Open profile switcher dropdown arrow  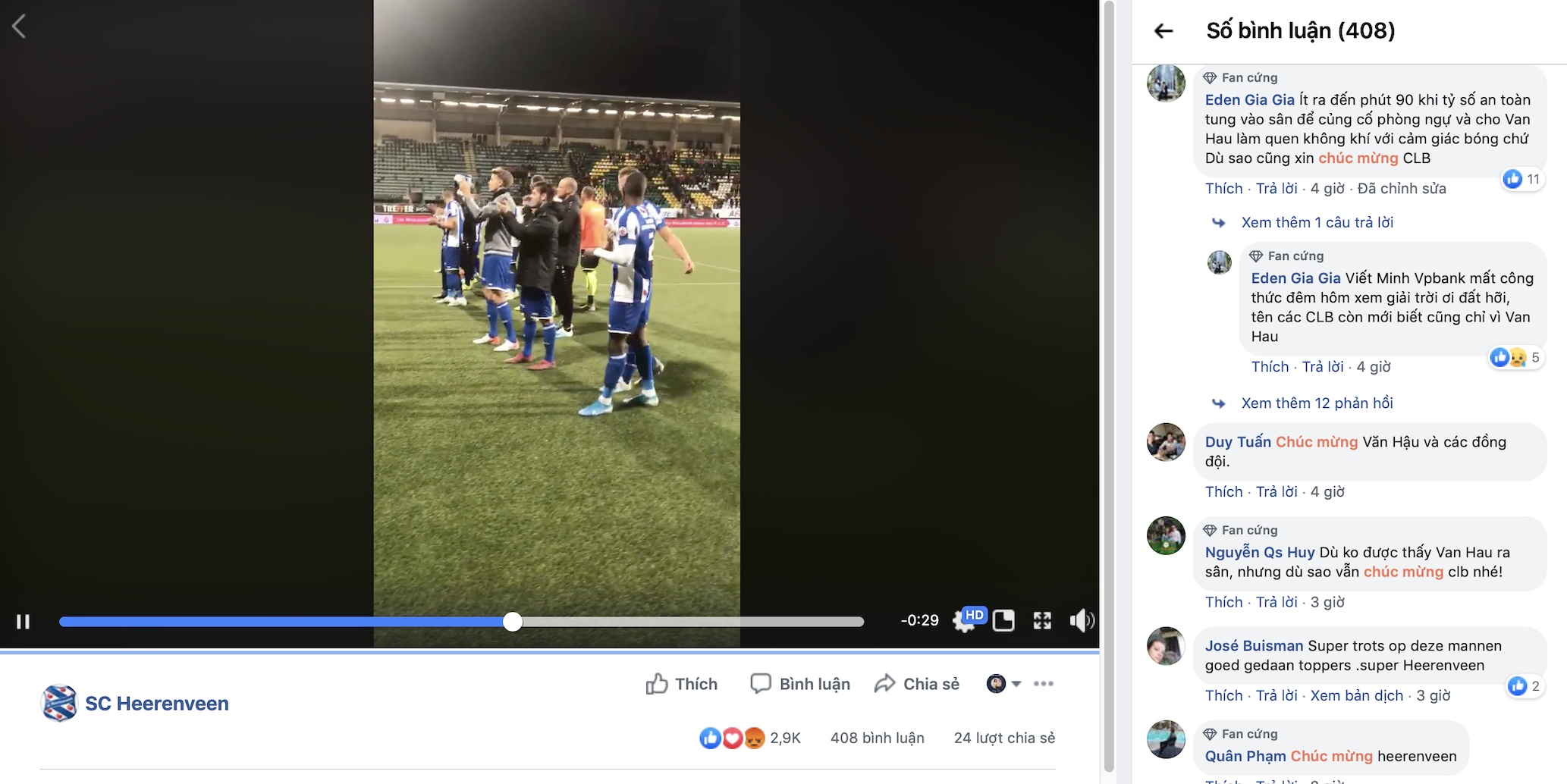pos(1016,684)
